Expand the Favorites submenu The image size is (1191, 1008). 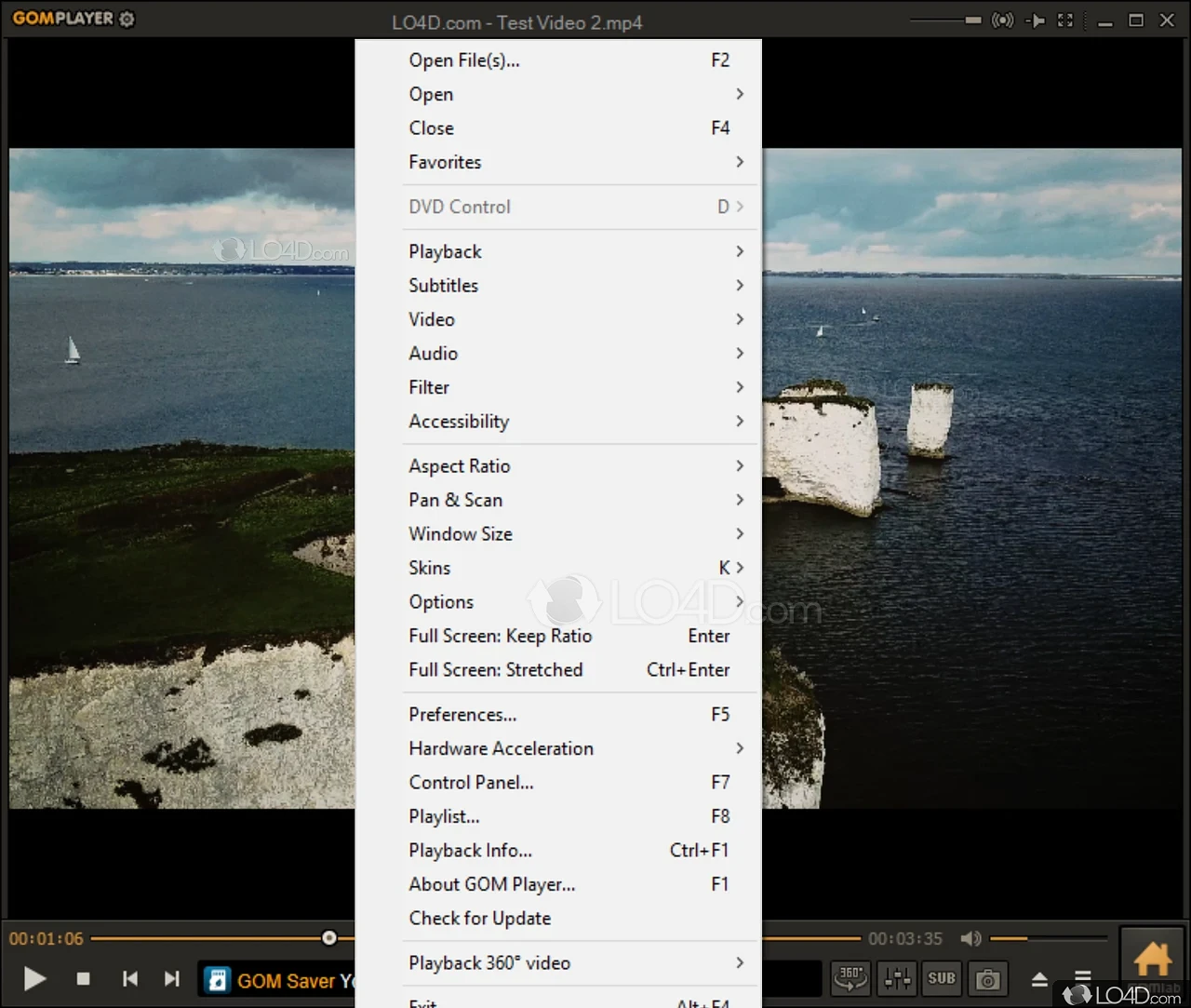(558, 162)
